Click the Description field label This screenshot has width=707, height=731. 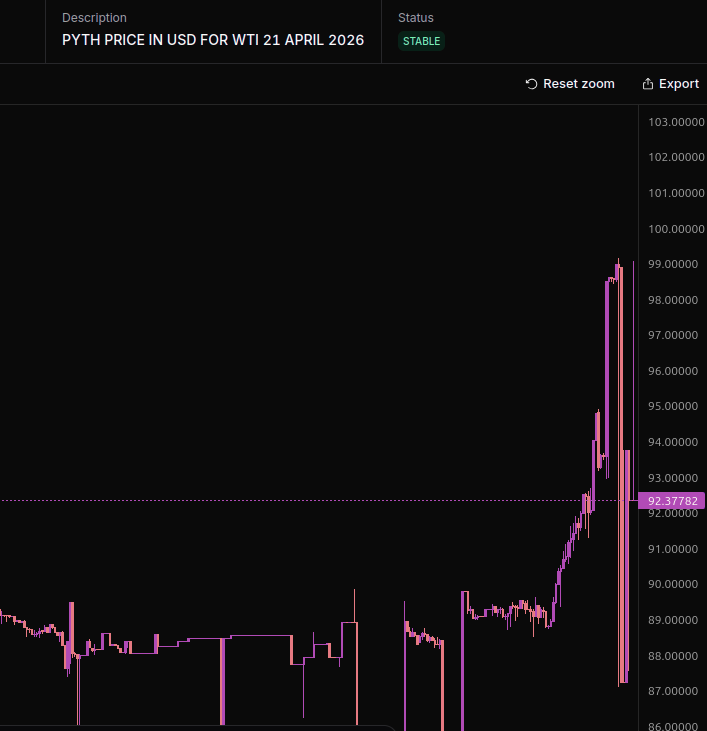pyautogui.click(x=94, y=18)
